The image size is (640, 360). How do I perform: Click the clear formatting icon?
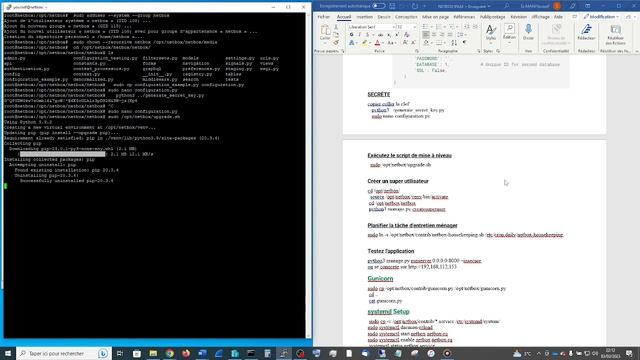(407, 35)
